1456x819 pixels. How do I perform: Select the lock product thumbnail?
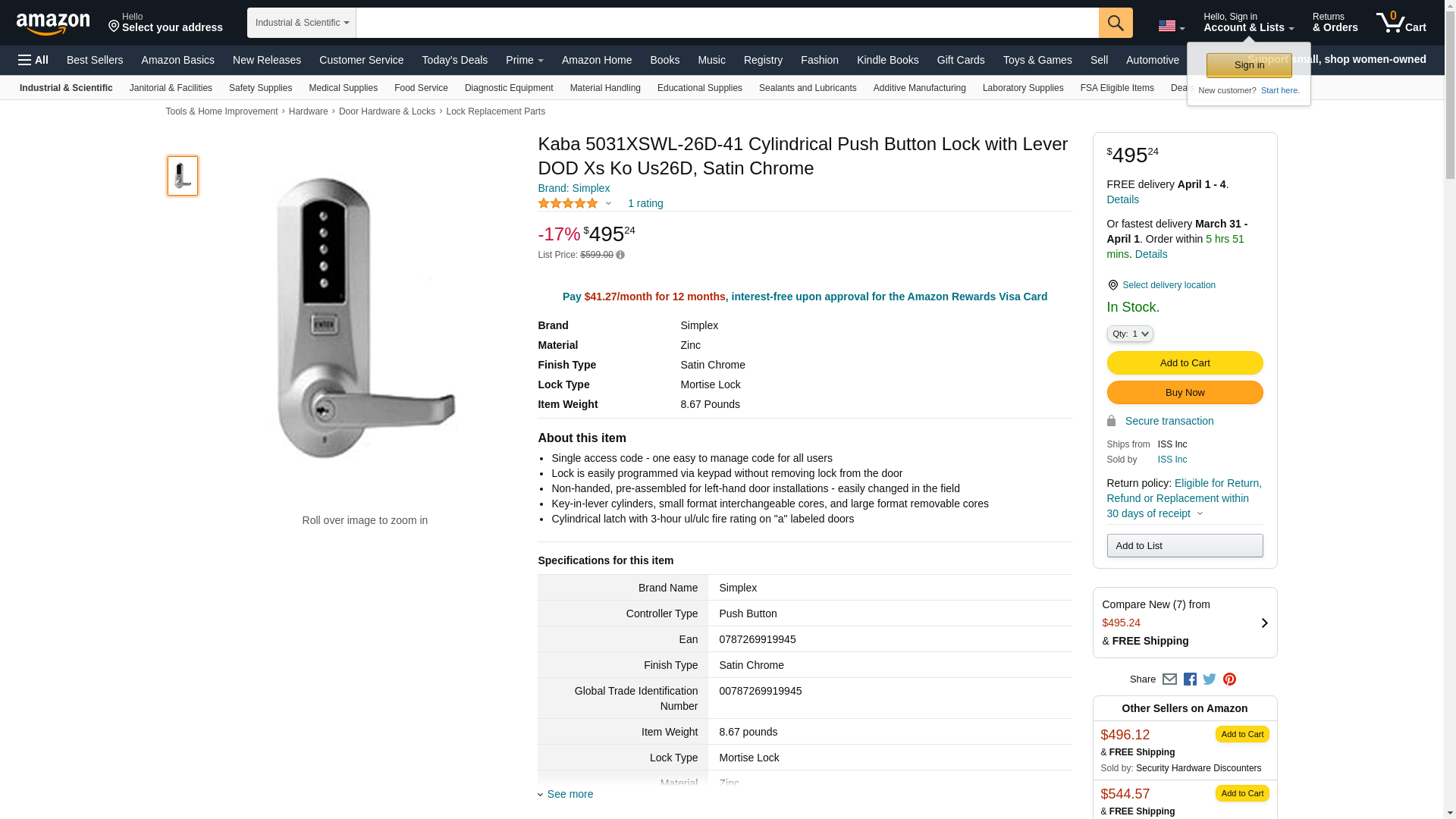183,176
